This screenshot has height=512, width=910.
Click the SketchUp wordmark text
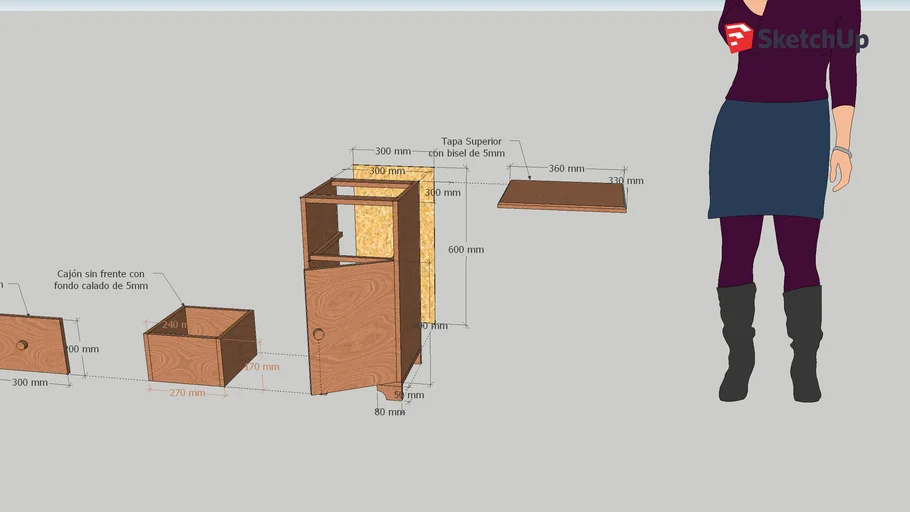point(812,40)
